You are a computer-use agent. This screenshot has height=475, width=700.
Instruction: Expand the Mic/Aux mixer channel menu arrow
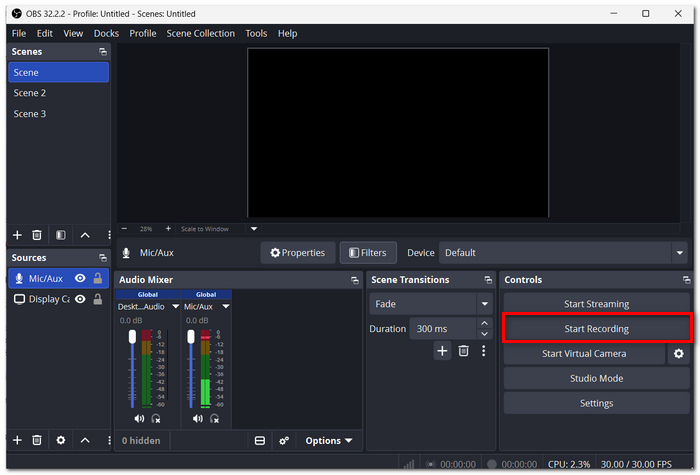tap(226, 306)
